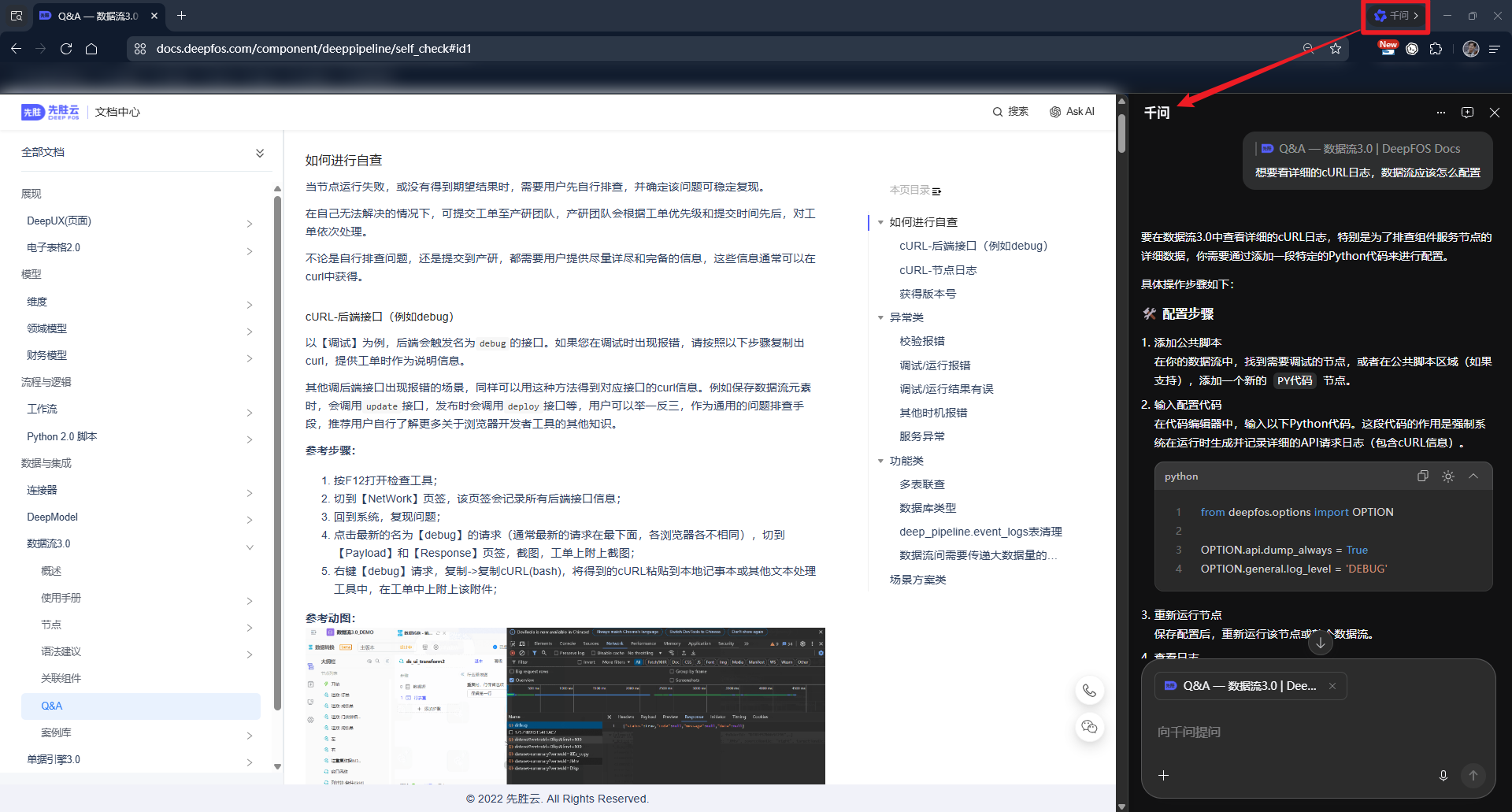The image size is (1512, 812).
Task: Toggle the 本页目录 outline icon
Action: point(936,191)
